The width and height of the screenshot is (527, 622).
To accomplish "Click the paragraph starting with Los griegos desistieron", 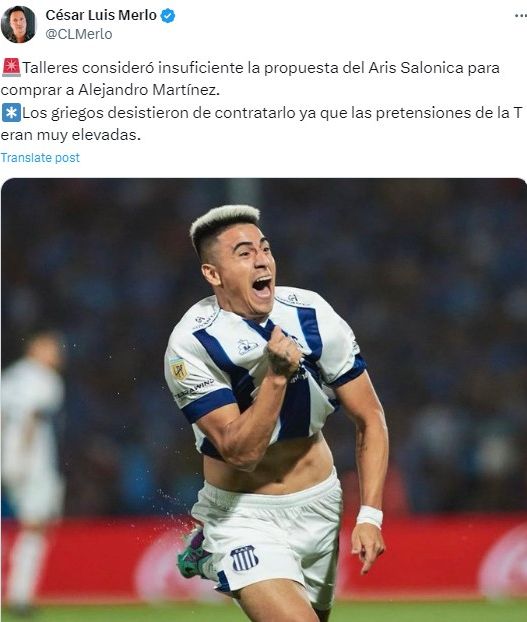I will pos(262,124).
